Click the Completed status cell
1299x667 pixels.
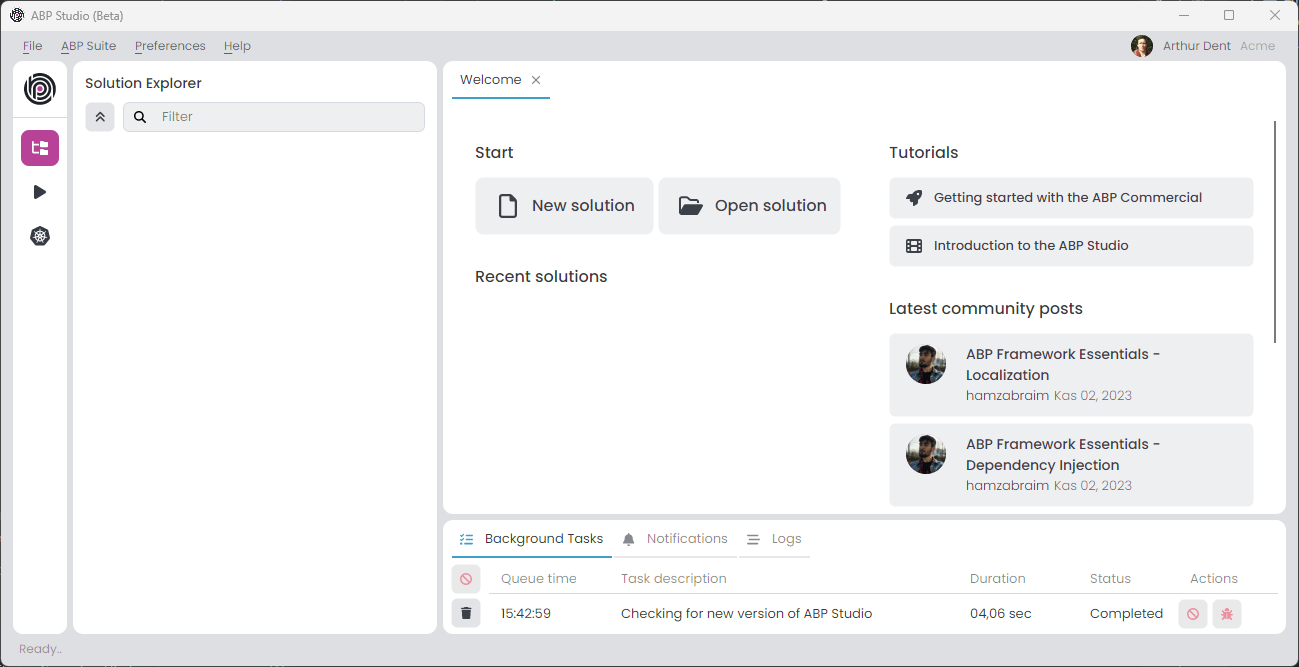(x=1126, y=614)
